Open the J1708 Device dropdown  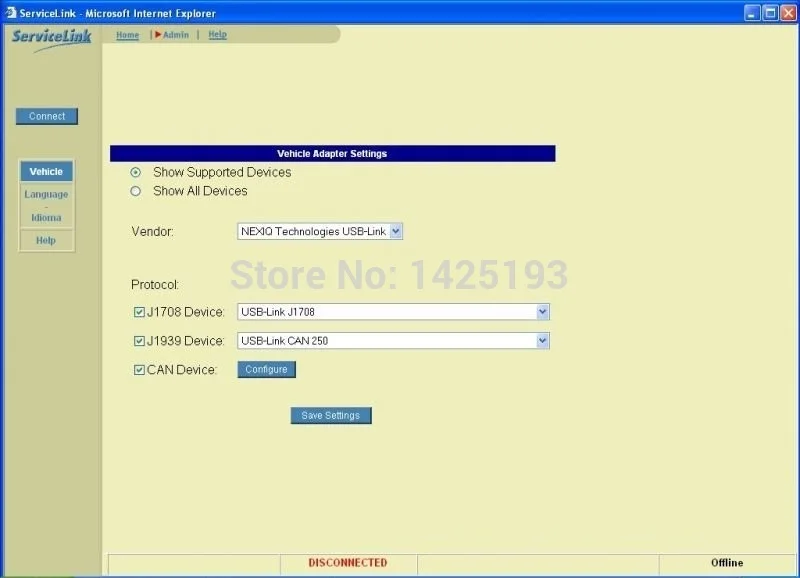tap(393, 312)
